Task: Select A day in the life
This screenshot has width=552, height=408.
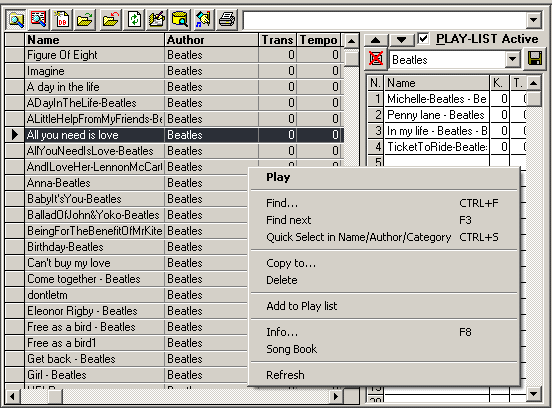Action: 94,87
